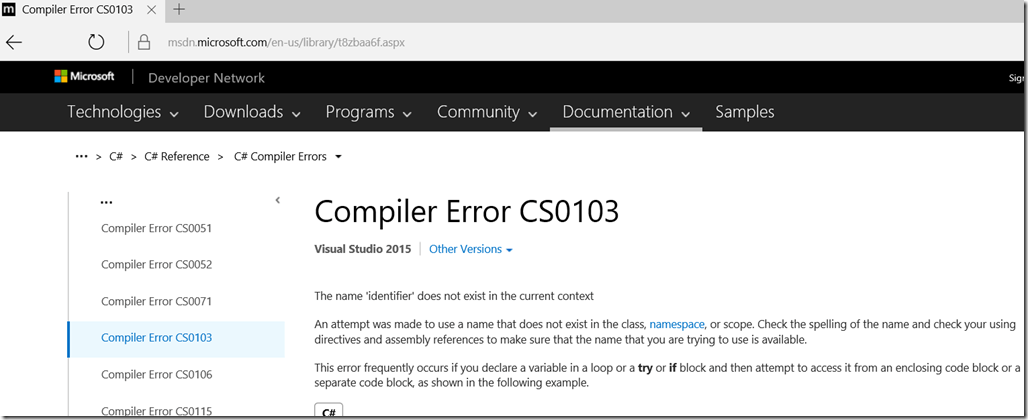Image resolution: width=1028 pixels, height=420 pixels.
Task: Open the Documentation menu
Action: tap(627, 112)
